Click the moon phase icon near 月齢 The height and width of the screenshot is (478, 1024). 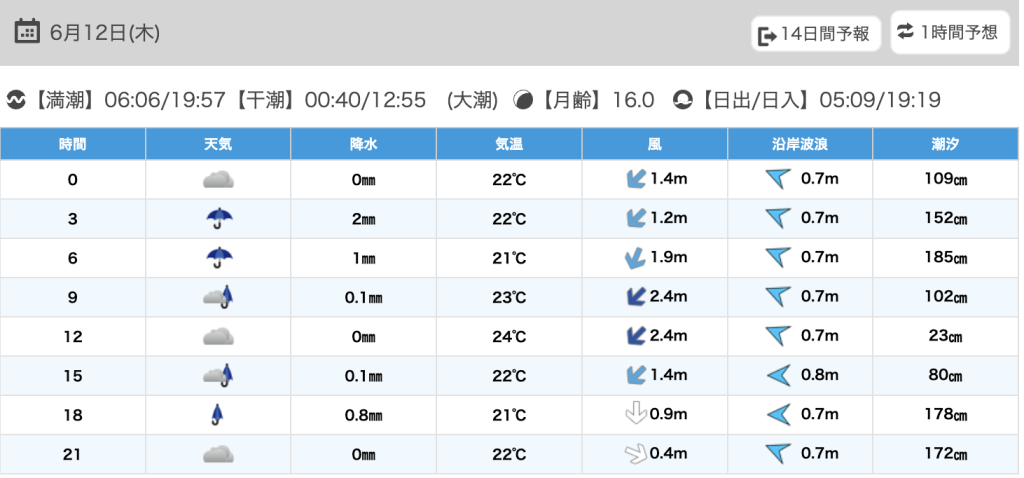click(523, 100)
